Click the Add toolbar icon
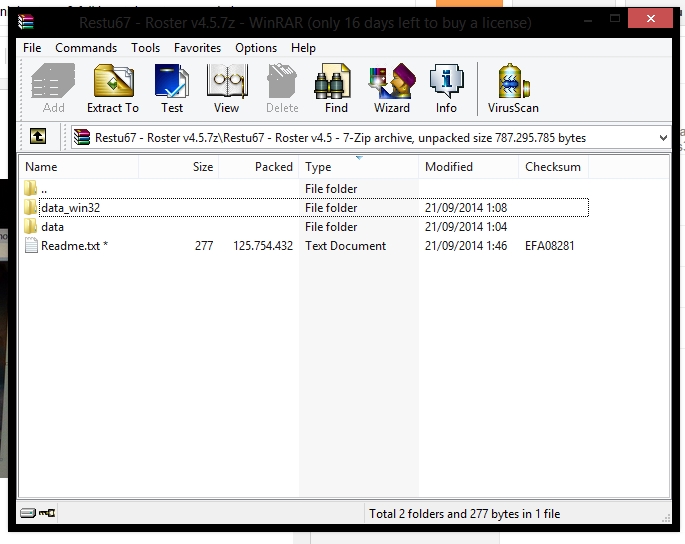This screenshot has height=544, width=685. pyautogui.click(x=53, y=88)
